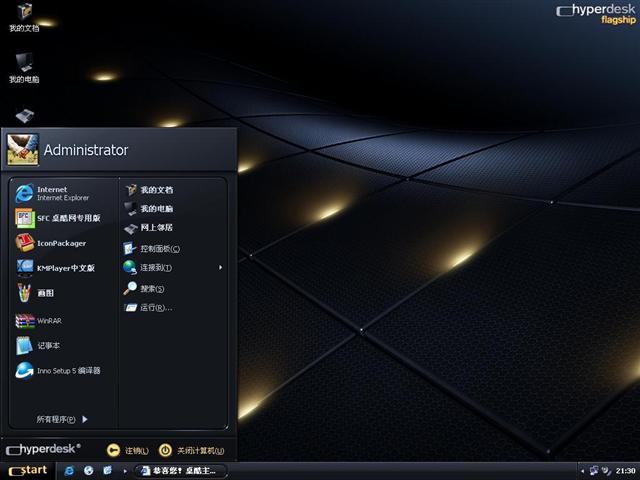Expand 所有程序(P) all programs
Screen dimensions: 640x480
[62, 419]
